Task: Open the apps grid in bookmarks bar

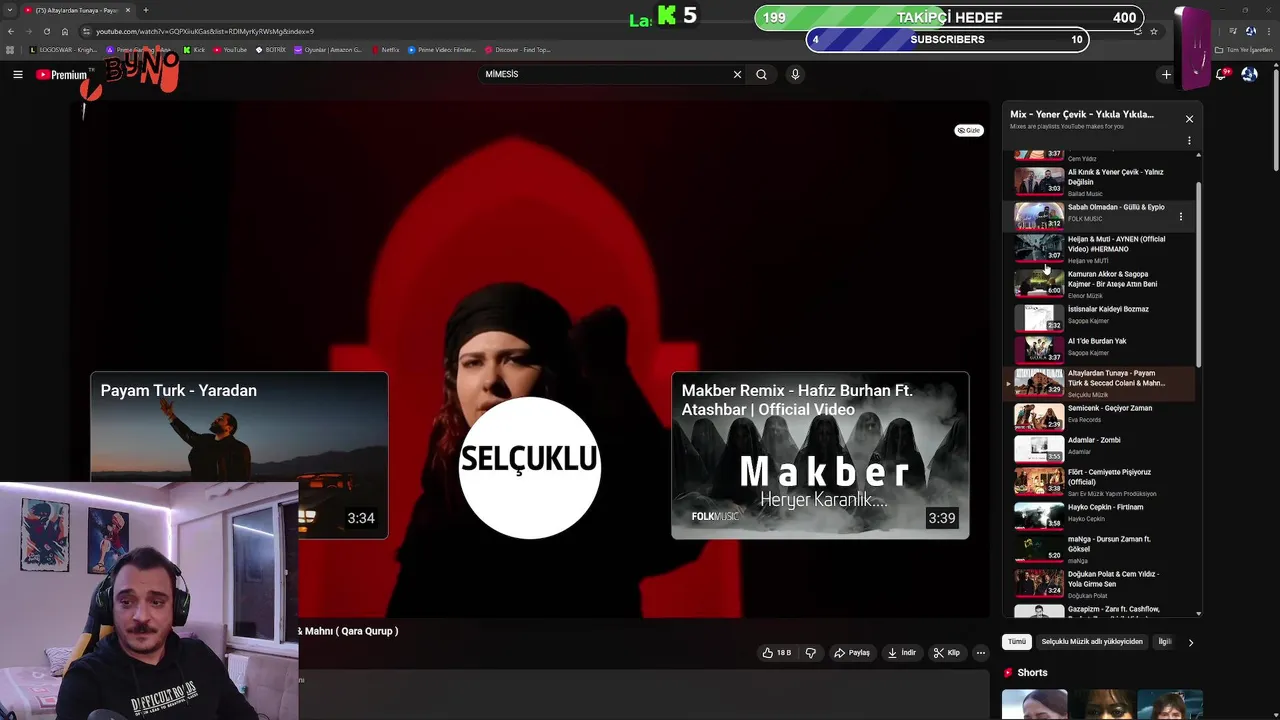Action: pos(10,50)
